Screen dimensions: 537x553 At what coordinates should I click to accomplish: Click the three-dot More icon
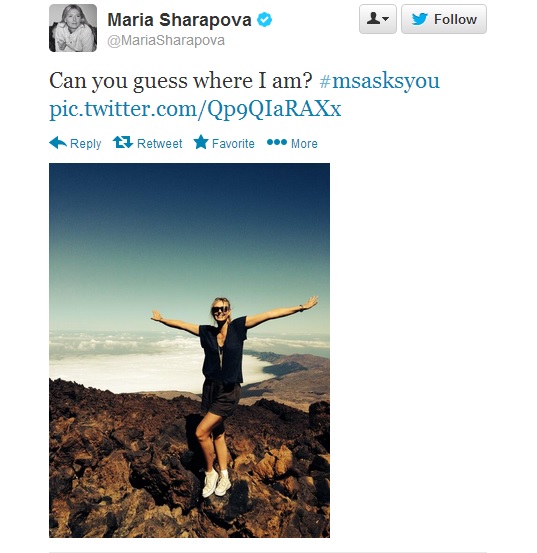277,142
